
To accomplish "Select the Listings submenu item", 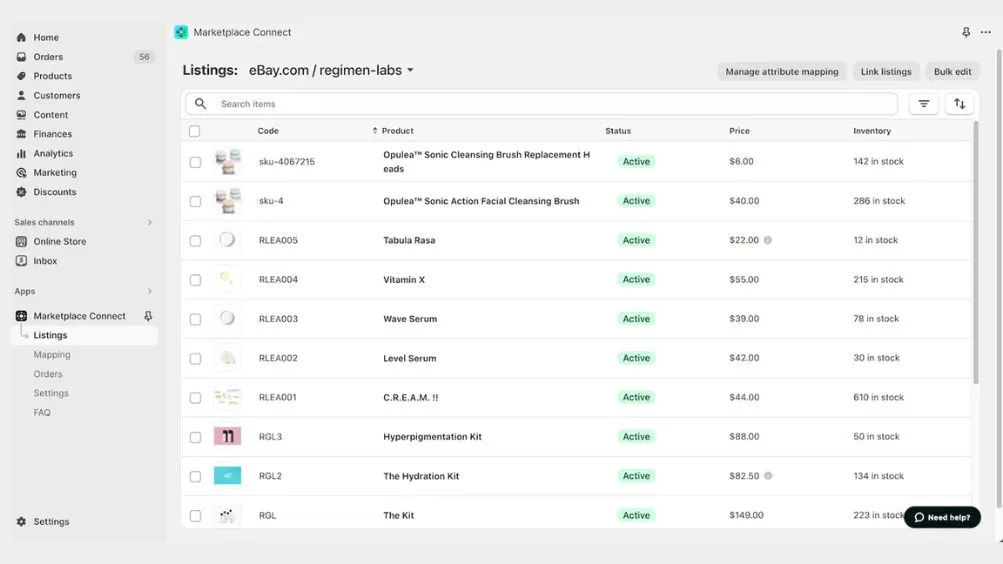I will click(x=84, y=335).
